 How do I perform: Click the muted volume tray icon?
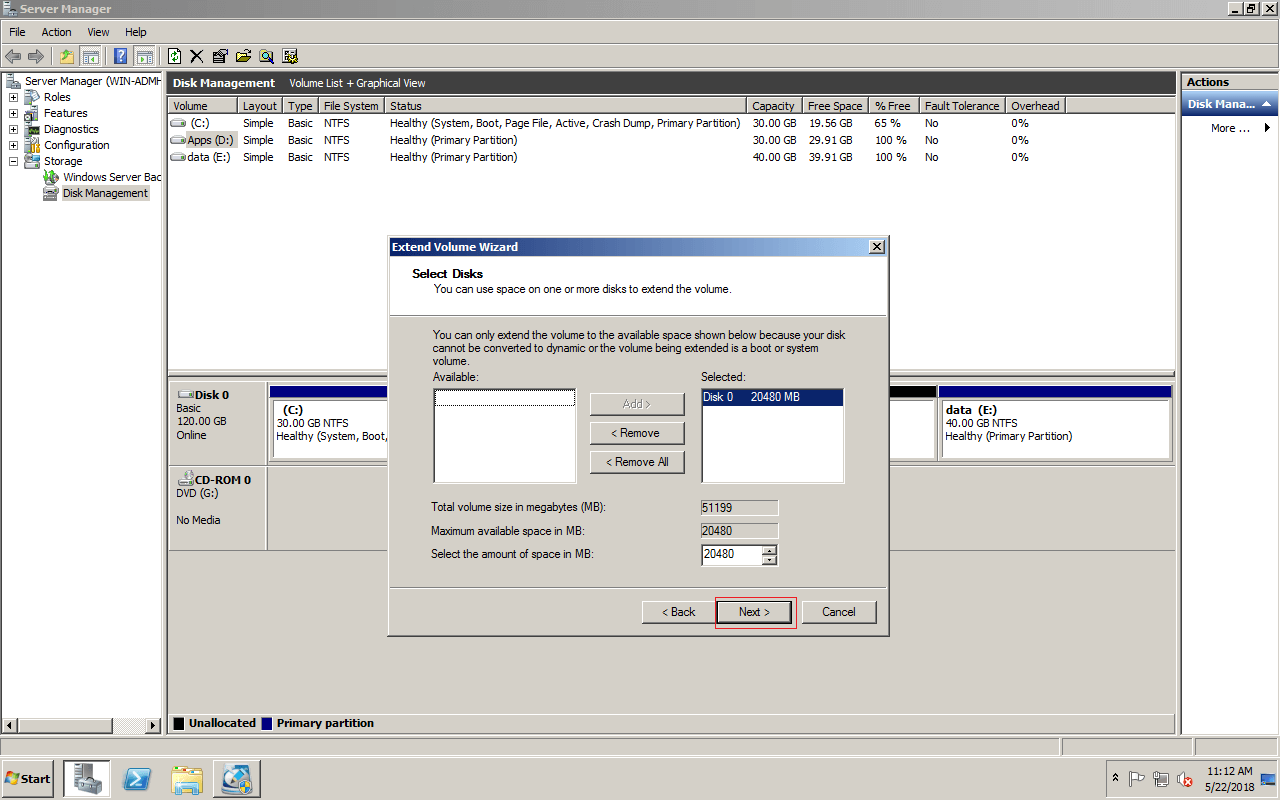tap(1185, 779)
